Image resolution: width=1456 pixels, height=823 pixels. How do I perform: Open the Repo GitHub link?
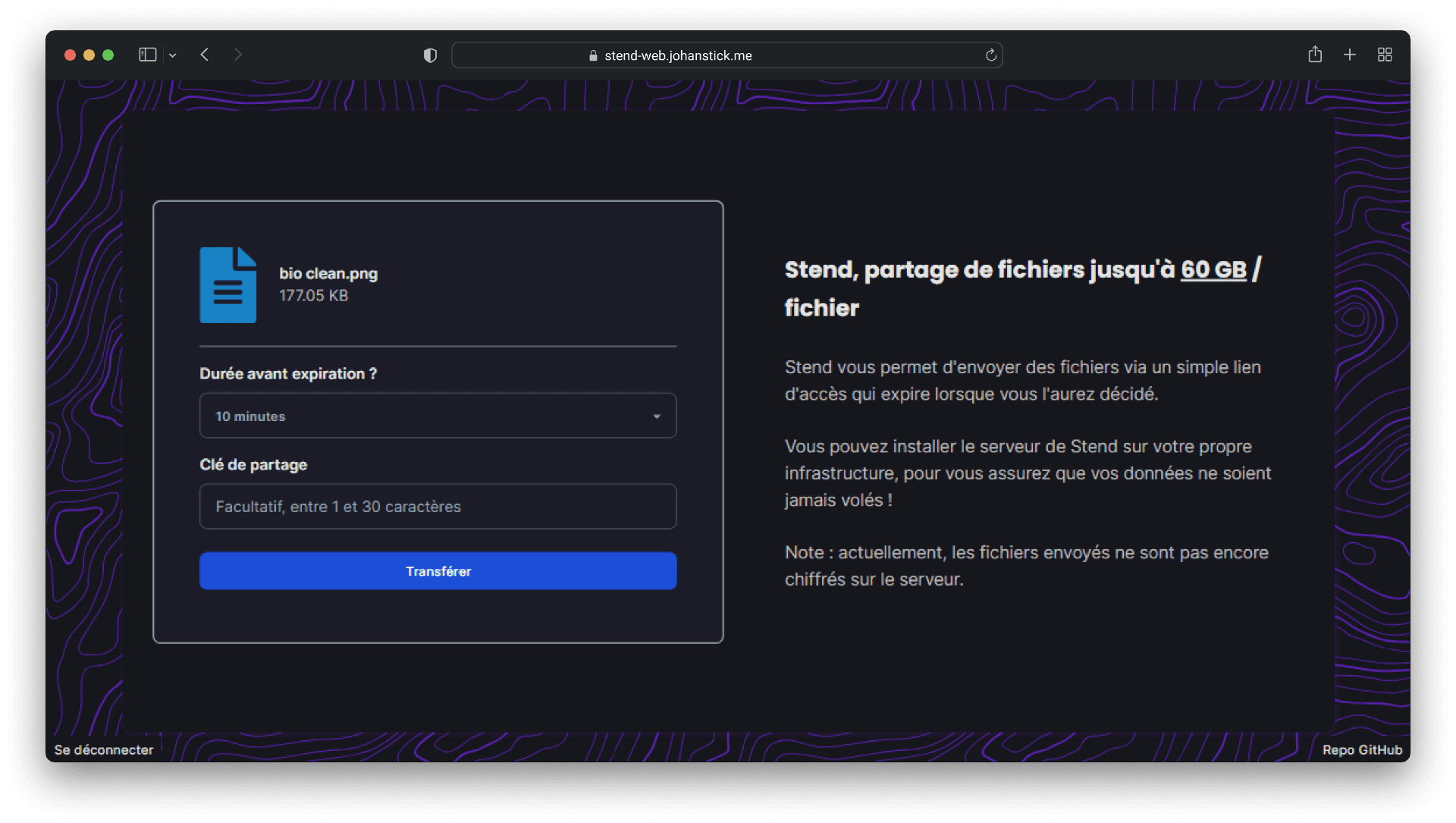point(1362,750)
